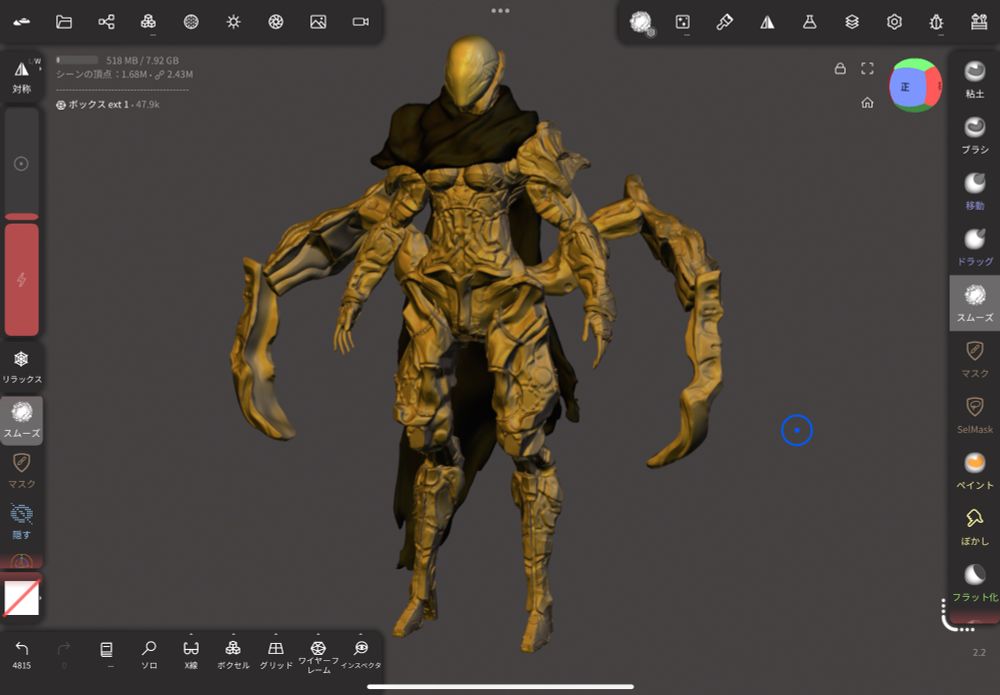Open the current brush tool settings
Image resolution: width=1000 pixels, height=695 pixels.
641,22
